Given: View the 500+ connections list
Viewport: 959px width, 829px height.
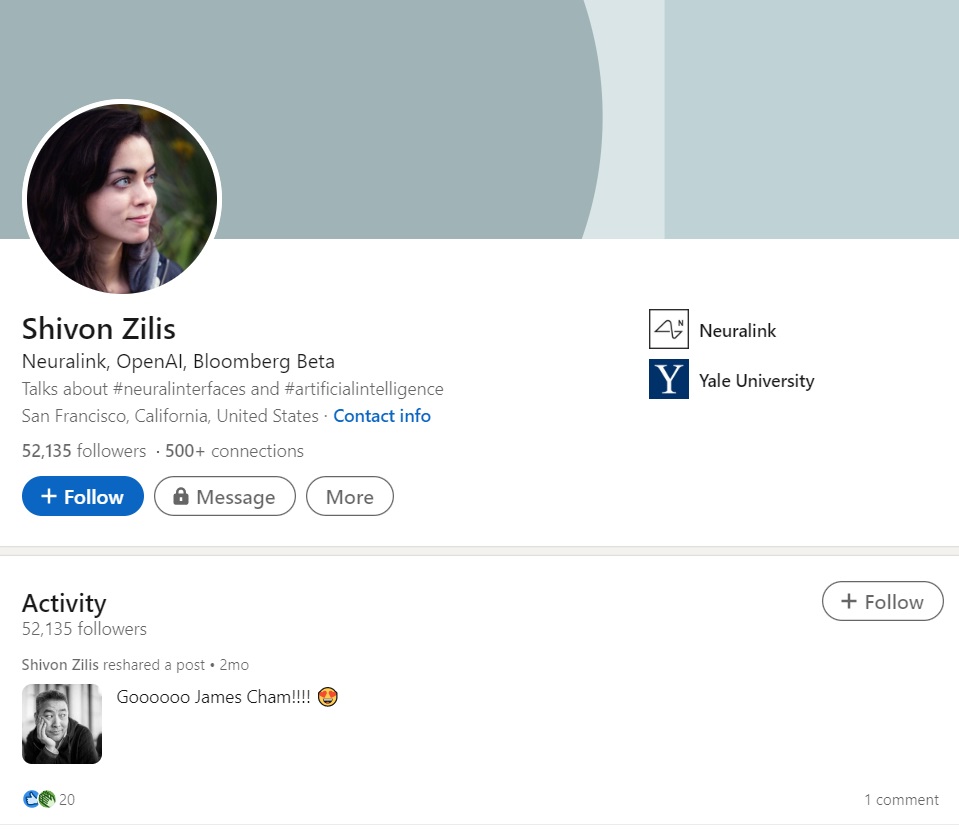Looking at the screenshot, I should point(233,451).
